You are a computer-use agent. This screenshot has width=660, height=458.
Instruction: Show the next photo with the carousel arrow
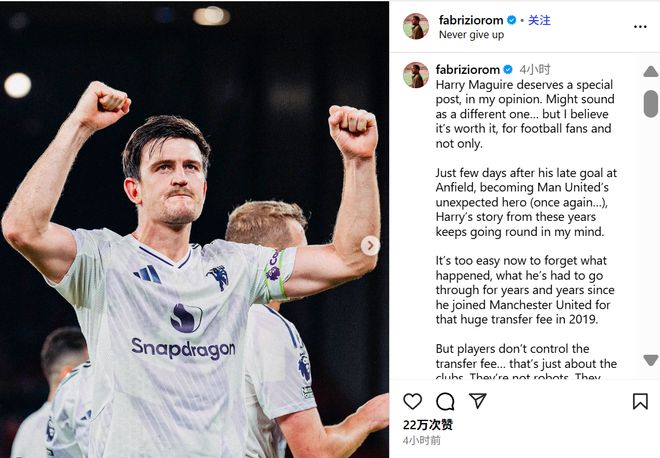coord(370,245)
